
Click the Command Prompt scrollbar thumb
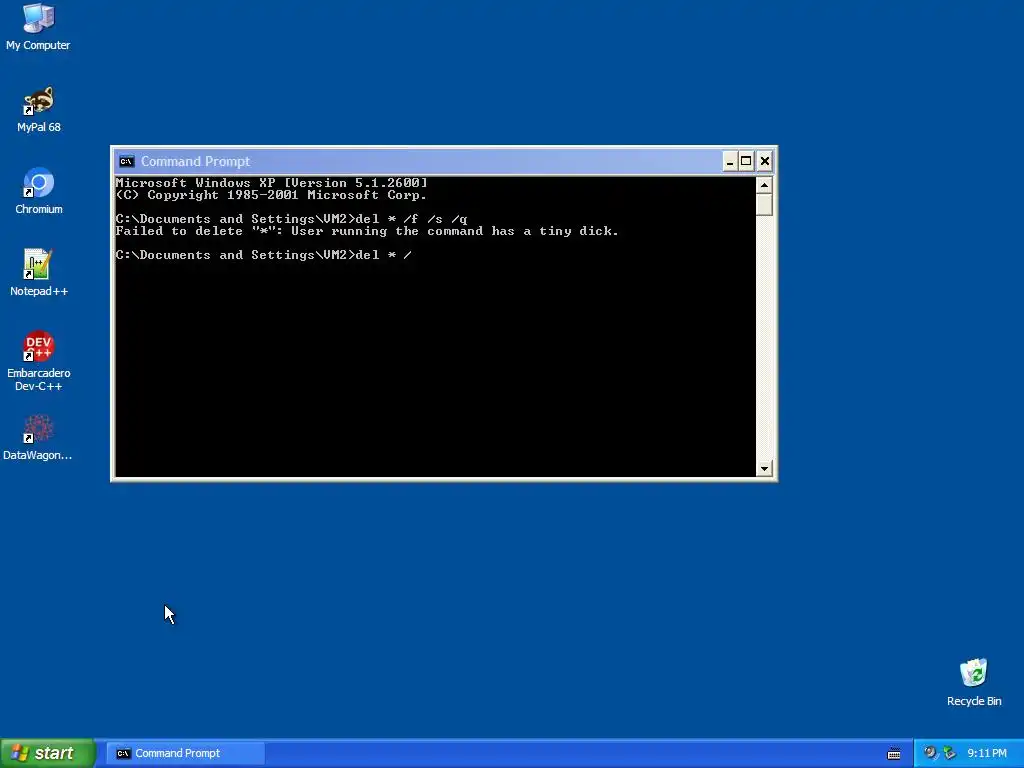coord(764,204)
